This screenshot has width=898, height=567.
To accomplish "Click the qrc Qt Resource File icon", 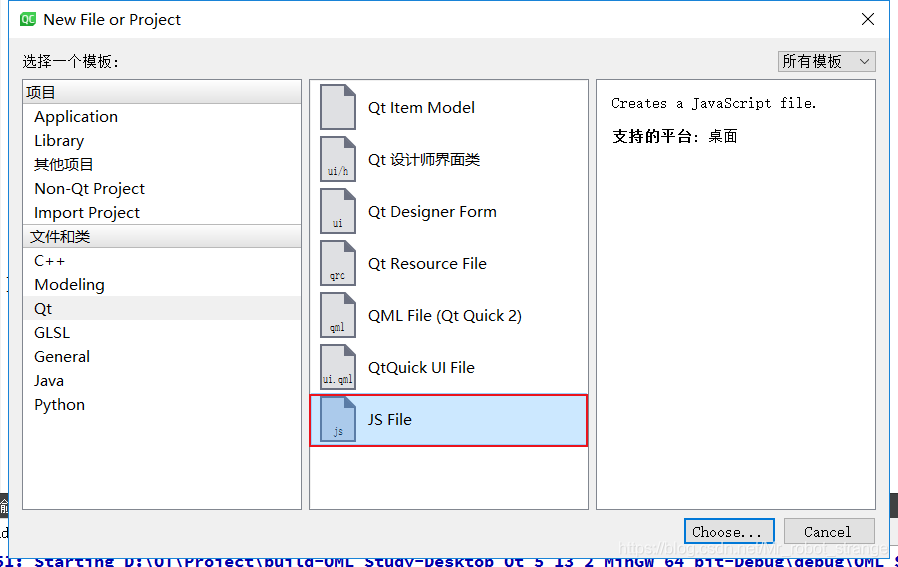I will (x=338, y=263).
